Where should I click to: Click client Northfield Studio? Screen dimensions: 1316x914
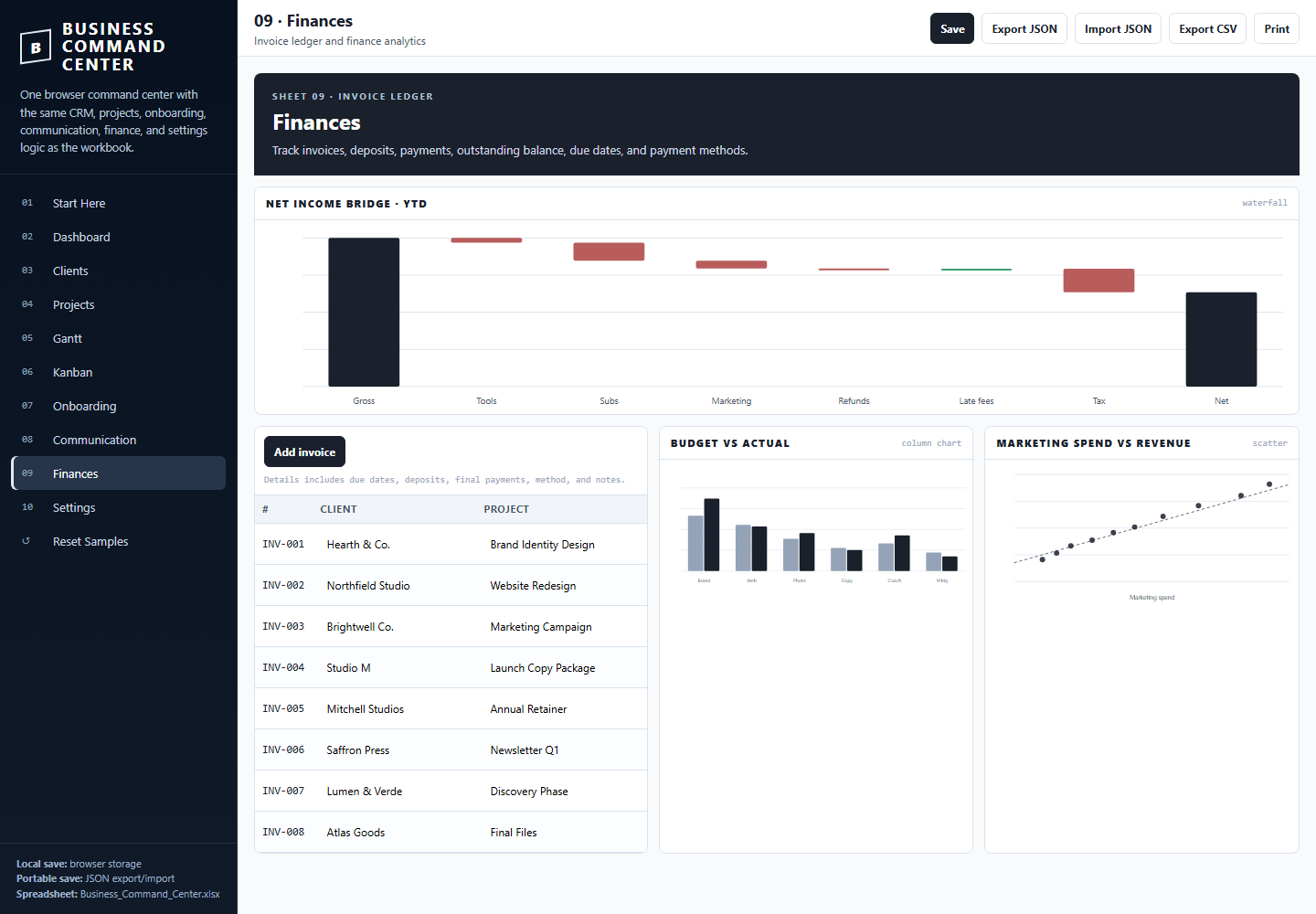tap(368, 585)
